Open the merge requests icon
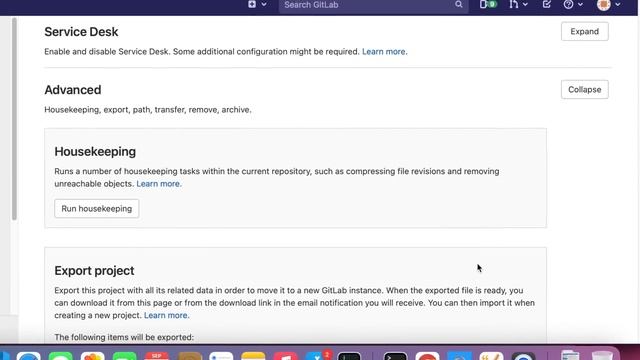The width and height of the screenshot is (640, 360). pos(514,4)
